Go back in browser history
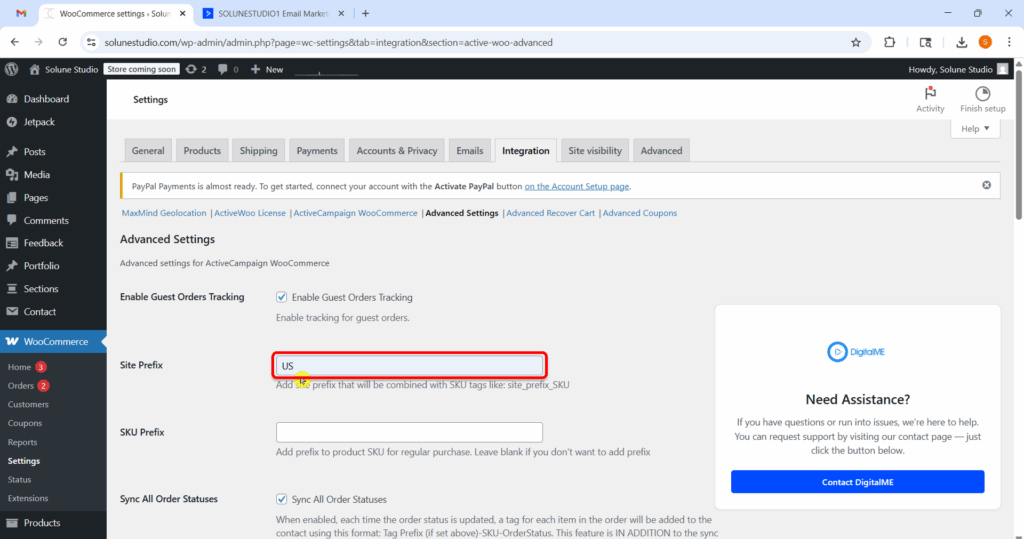 click(x=14, y=42)
